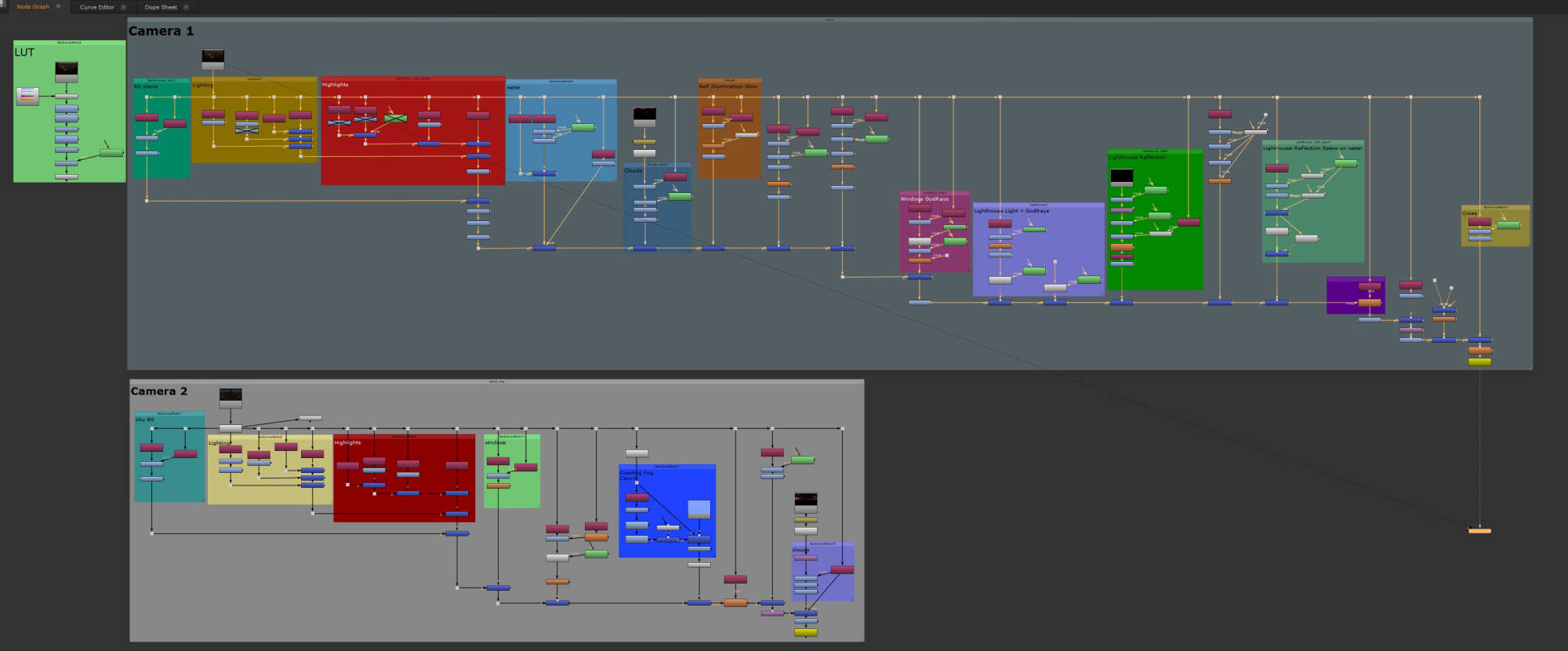The width and height of the screenshot is (1568, 651).
Task: Select the Windows GodRays backdrop title
Action: pos(924,199)
